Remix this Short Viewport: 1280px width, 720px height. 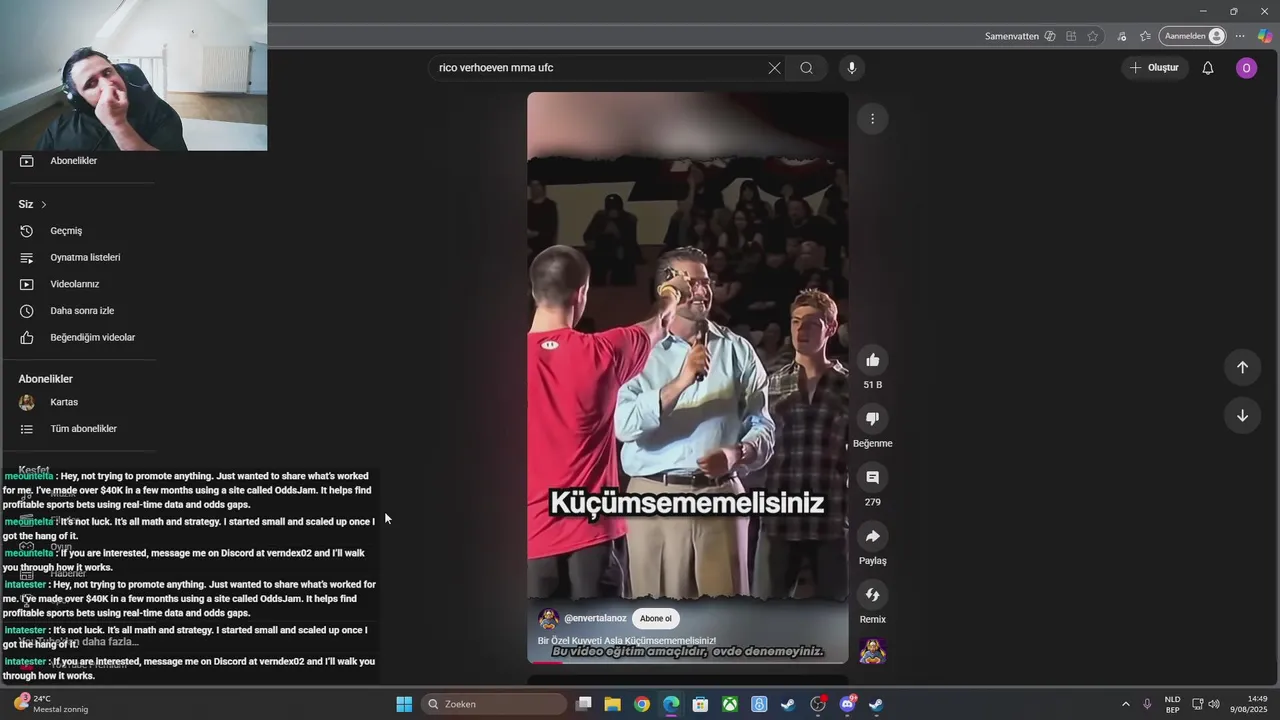872,595
